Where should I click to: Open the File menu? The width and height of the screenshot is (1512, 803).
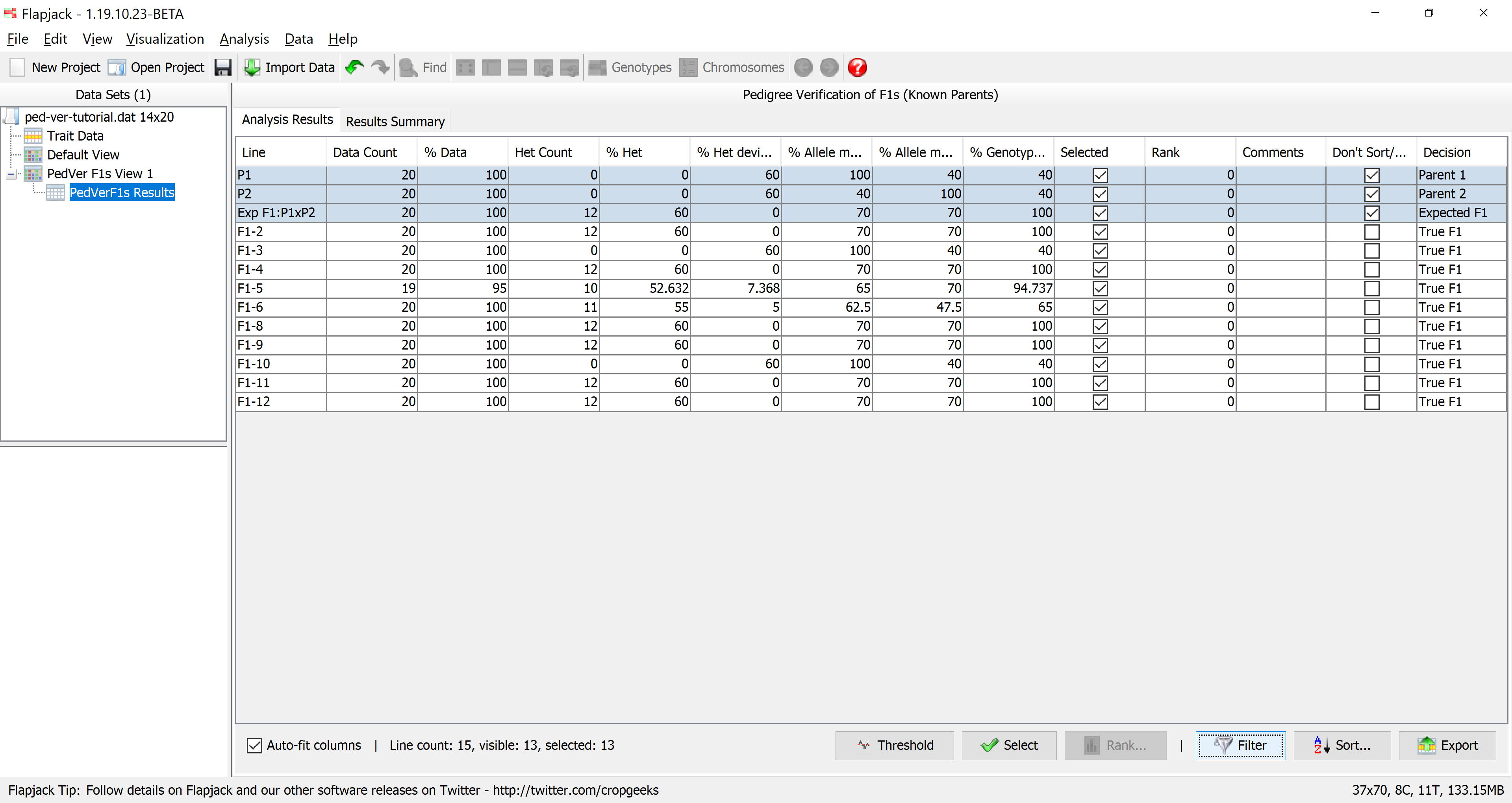pyautogui.click(x=18, y=39)
